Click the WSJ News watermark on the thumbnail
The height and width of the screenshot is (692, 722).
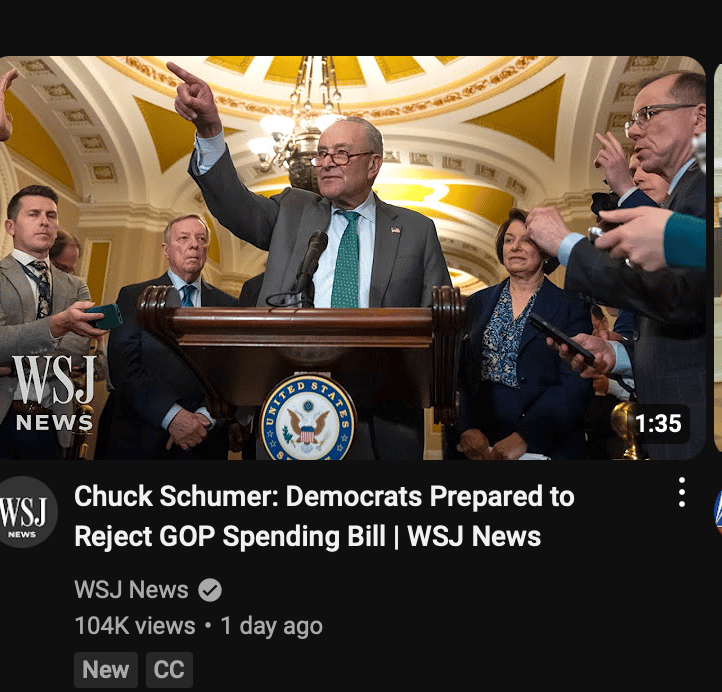(54, 393)
